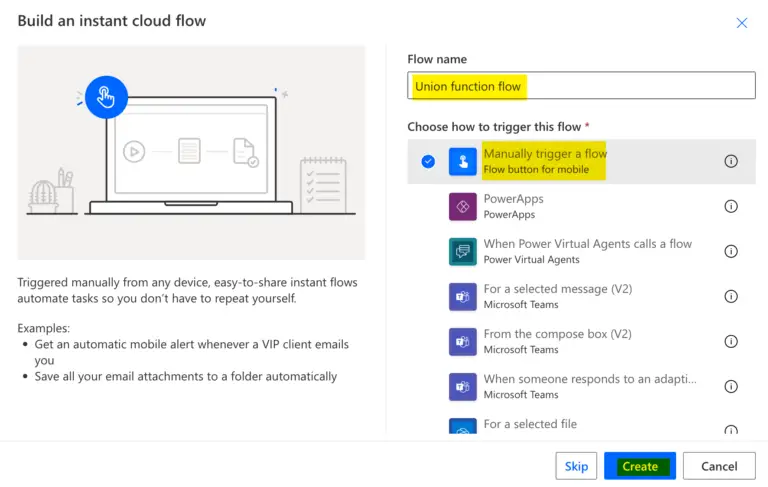Click Teams icon for compose box trigger
Screen dimensions: 768x487
463,341
